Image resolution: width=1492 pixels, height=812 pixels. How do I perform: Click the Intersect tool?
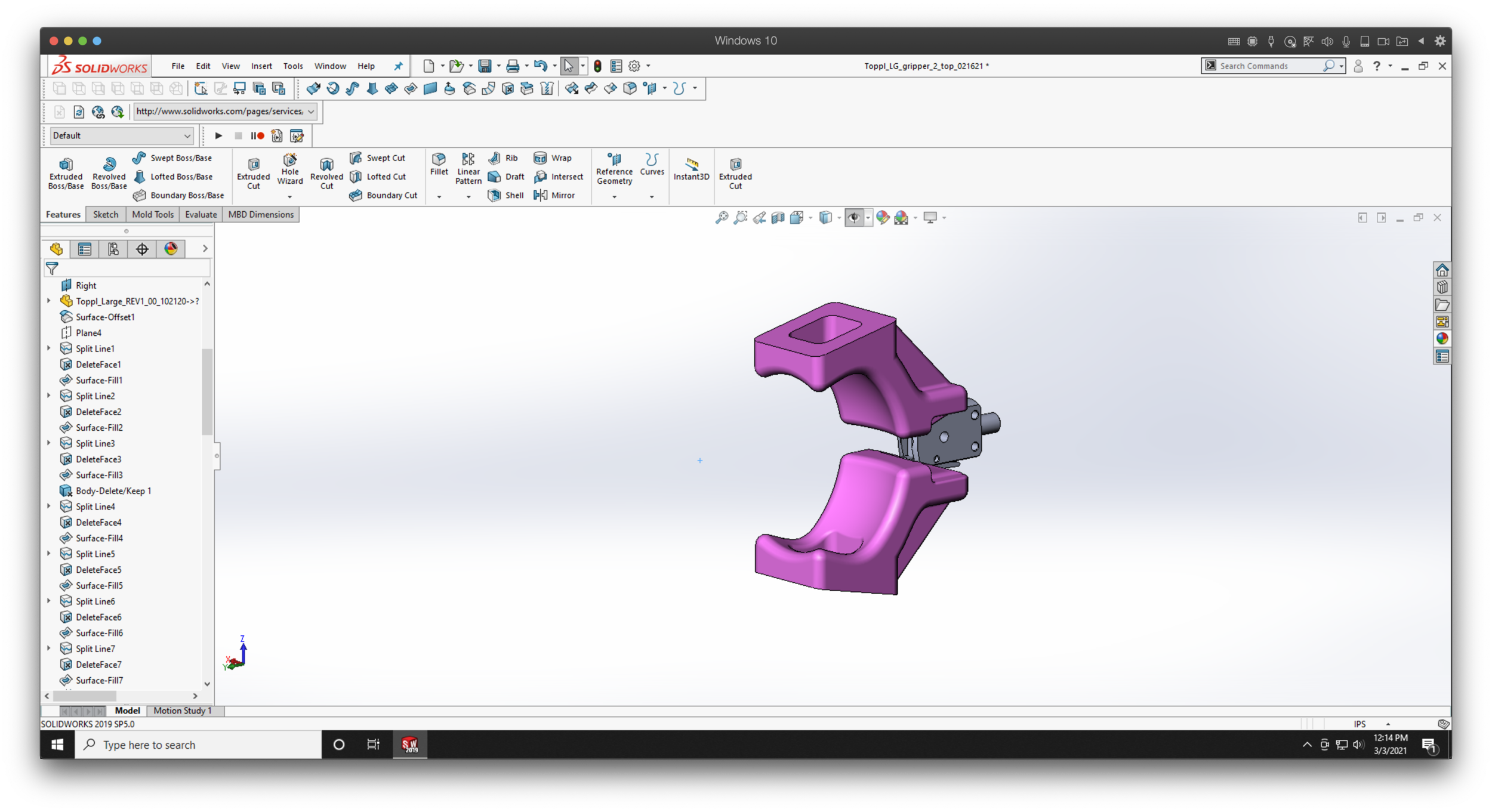[558, 177]
